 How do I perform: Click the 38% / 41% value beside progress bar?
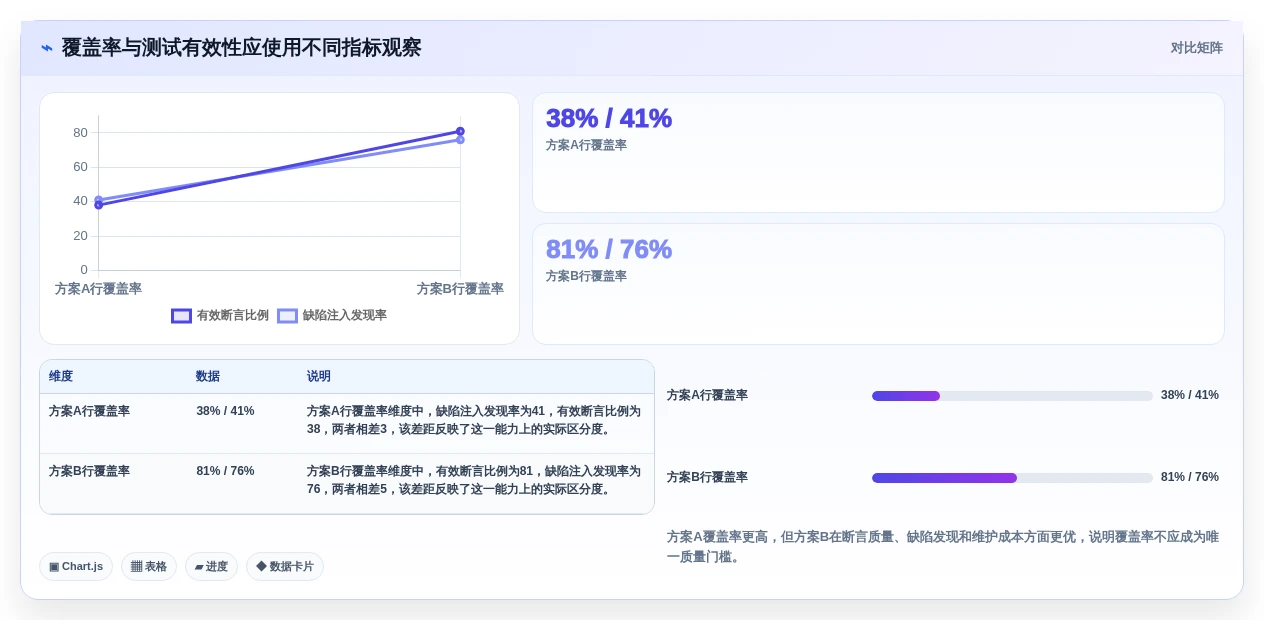(1190, 396)
